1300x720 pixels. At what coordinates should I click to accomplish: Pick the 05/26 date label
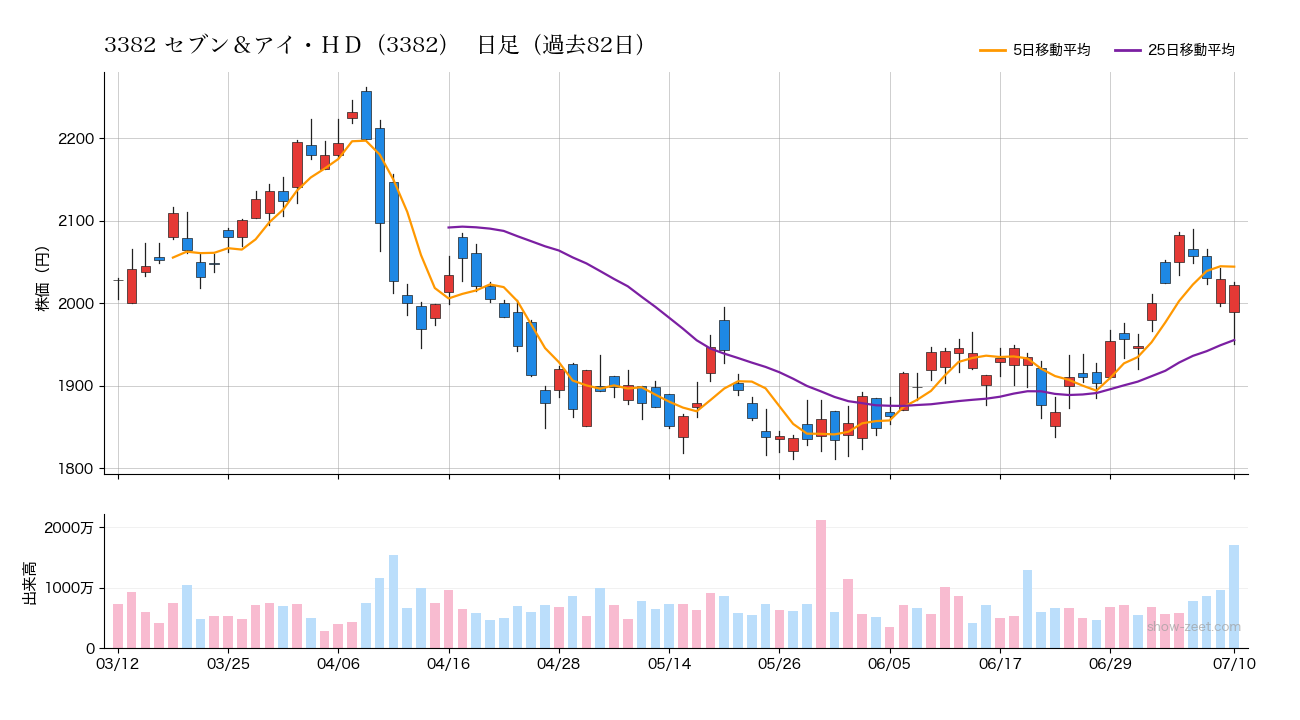coord(779,664)
